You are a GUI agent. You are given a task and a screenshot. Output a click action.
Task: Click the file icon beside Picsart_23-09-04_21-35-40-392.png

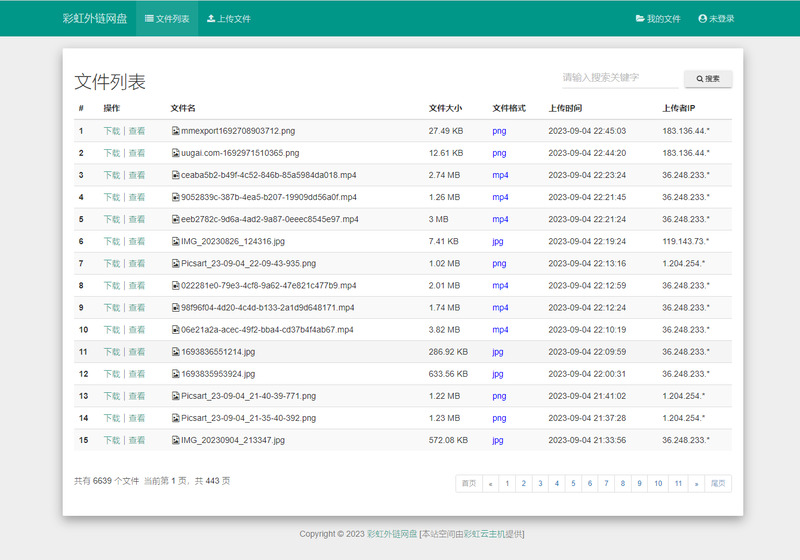pyautogui.click(x=175, y=418)
